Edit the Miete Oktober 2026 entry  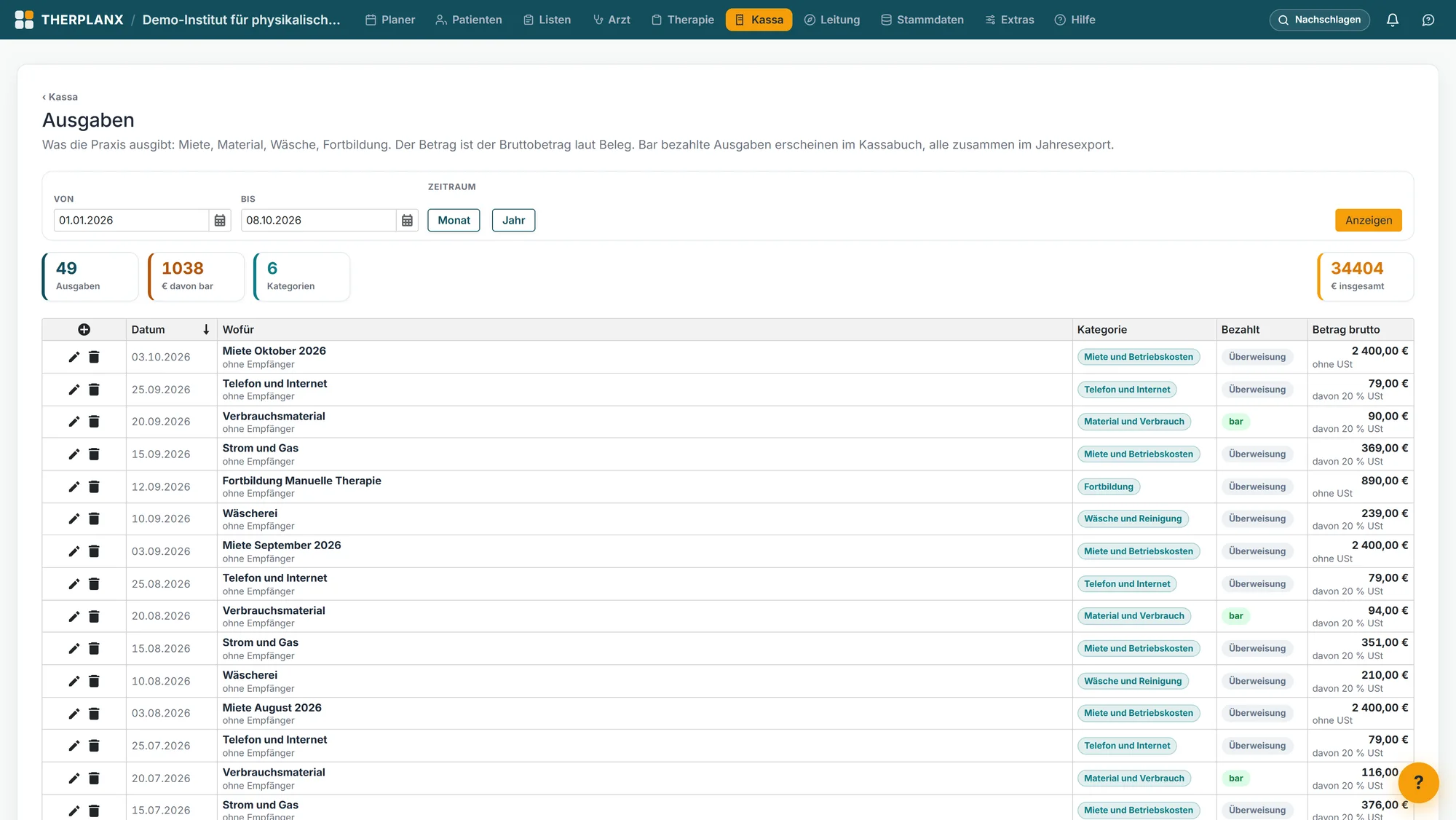(74, 357)
